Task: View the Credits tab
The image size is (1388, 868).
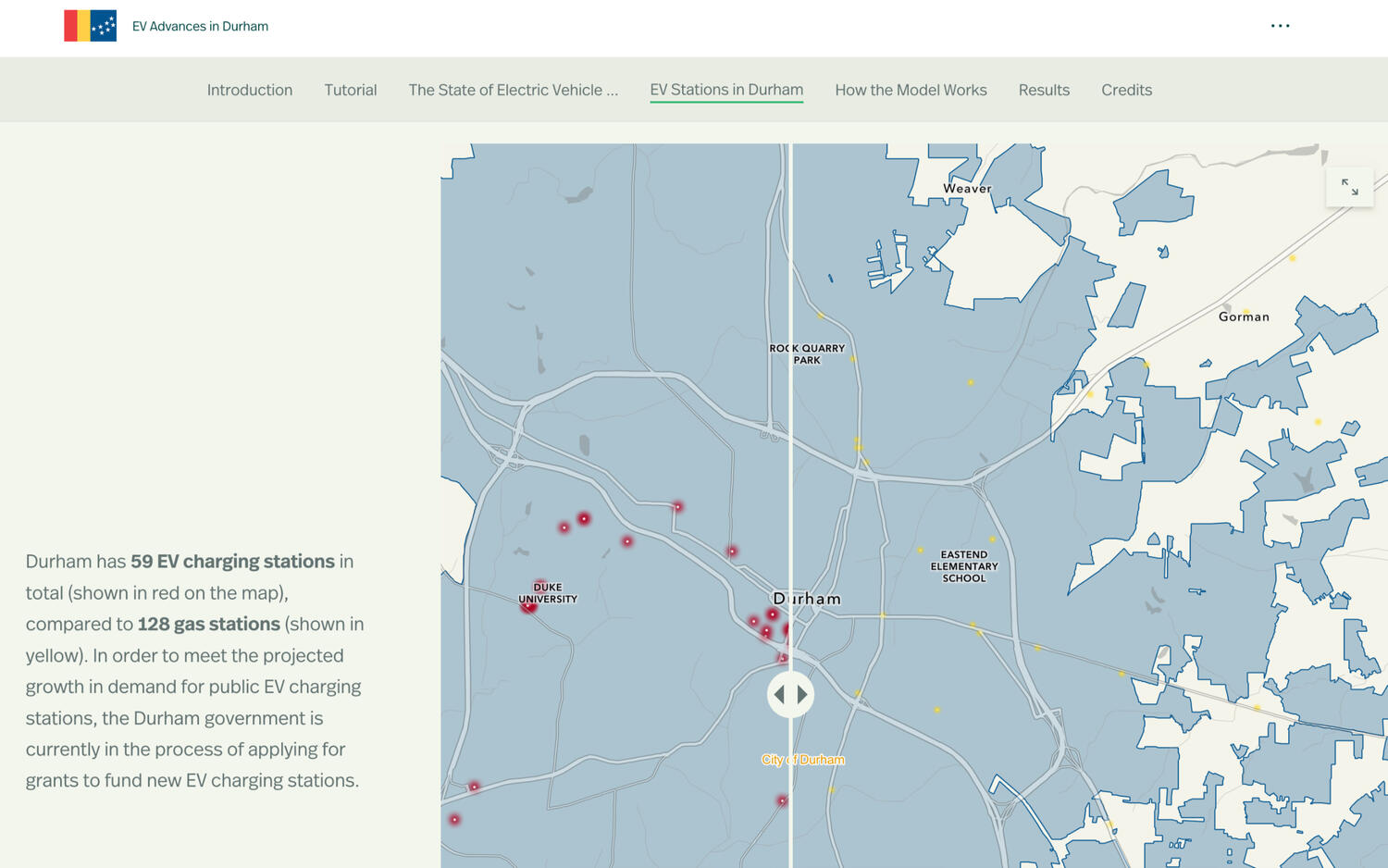Action: (1126, 90)
